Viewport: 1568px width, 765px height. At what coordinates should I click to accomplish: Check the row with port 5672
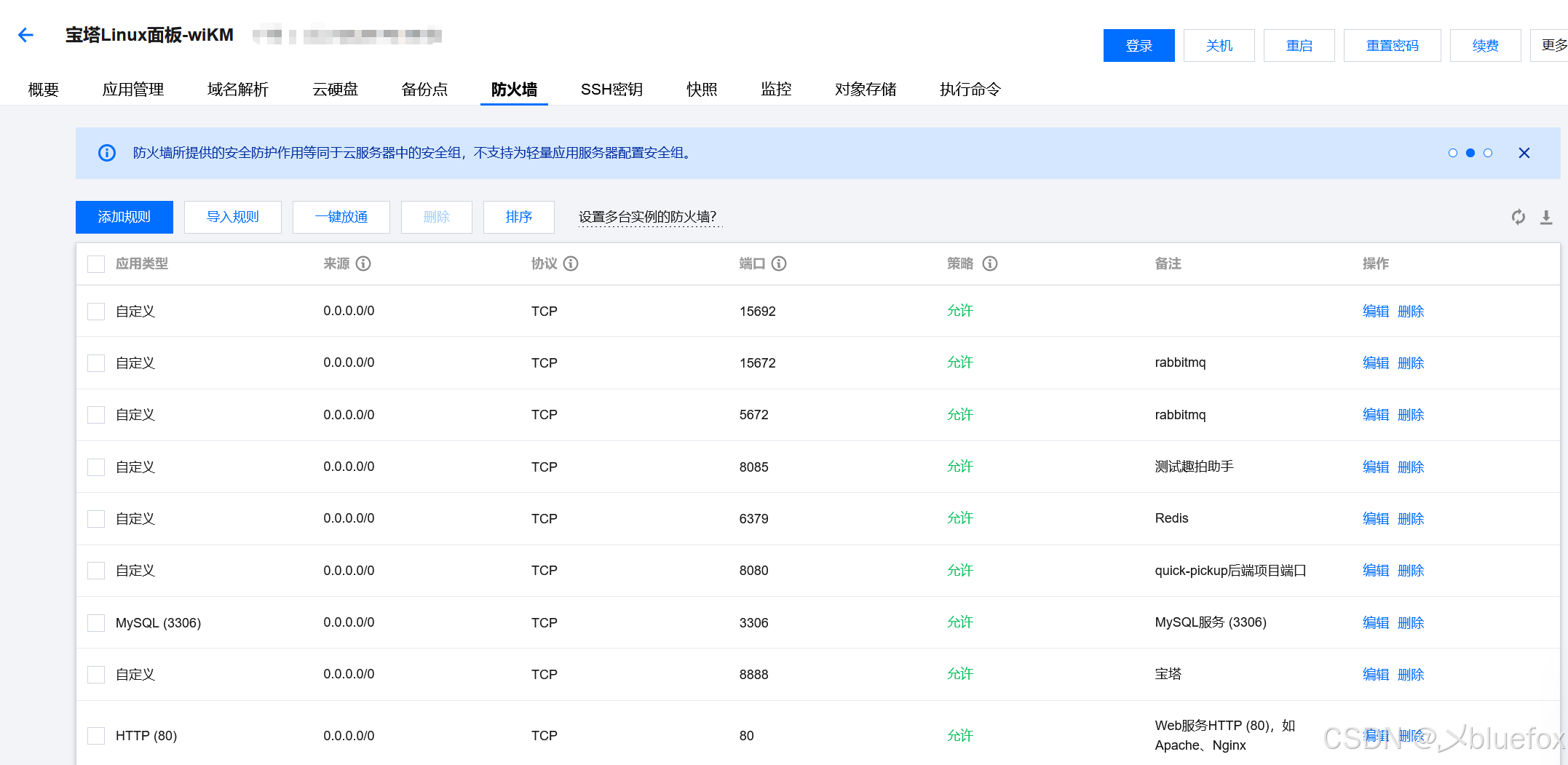click(96, 415)
